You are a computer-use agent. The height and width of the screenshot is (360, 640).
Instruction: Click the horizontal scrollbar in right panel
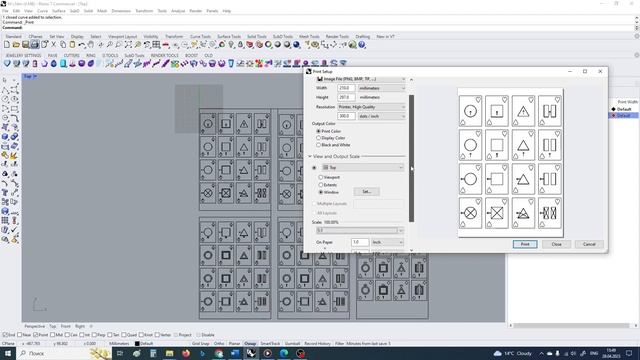point(571,325)
